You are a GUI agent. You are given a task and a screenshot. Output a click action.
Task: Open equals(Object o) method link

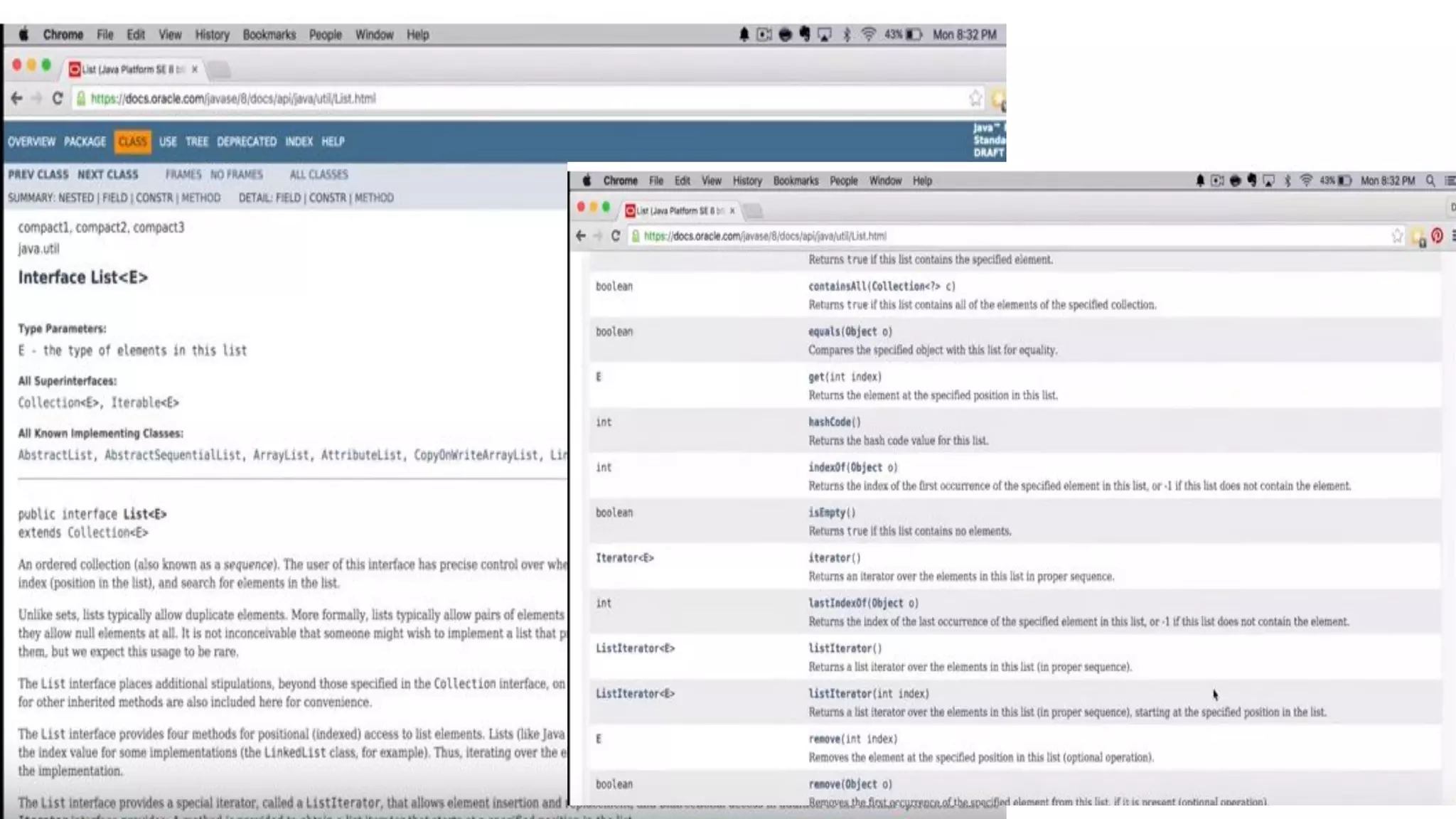click(x=850, y=331)
